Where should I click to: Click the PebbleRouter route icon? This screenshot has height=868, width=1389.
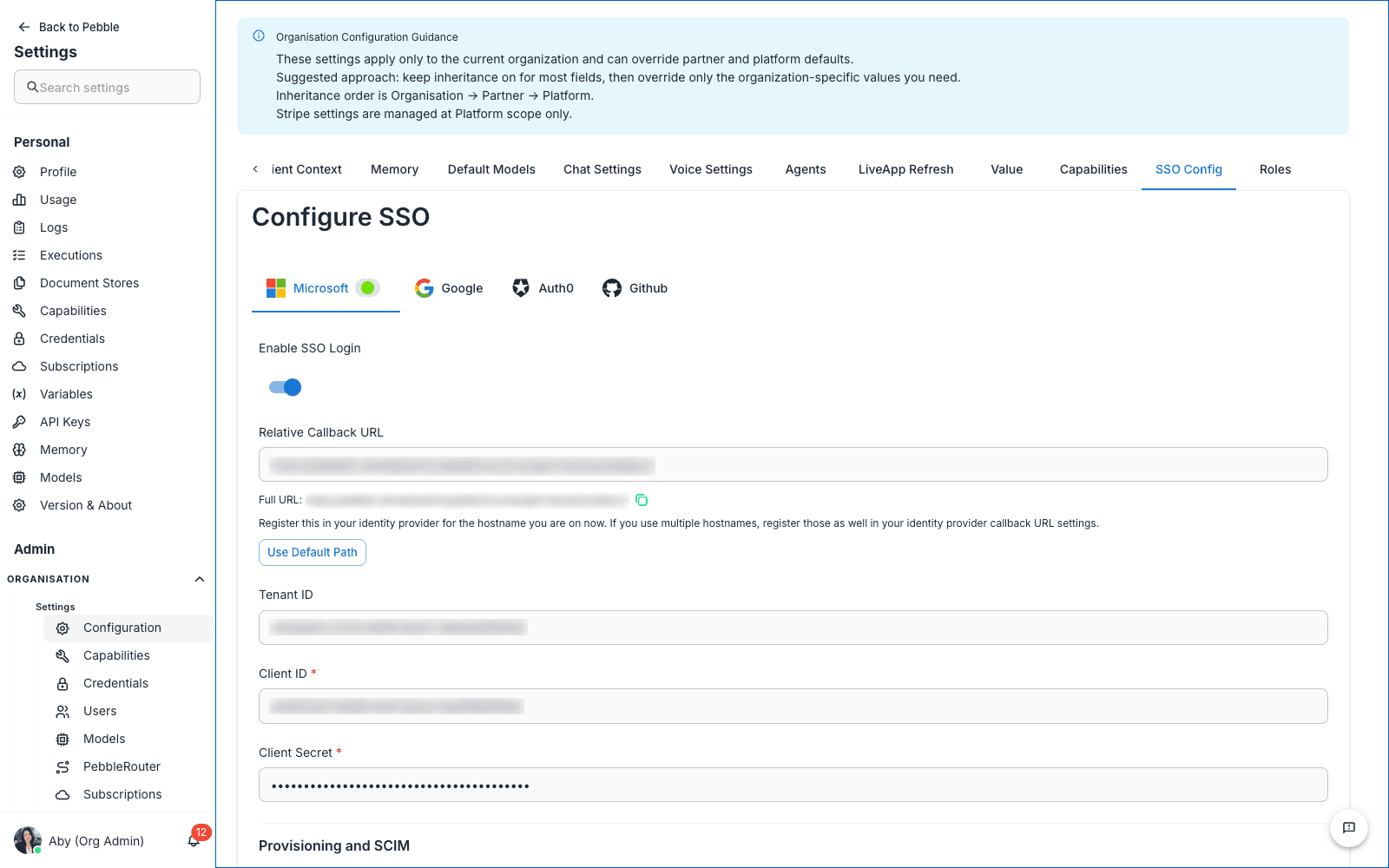tap(63, 766)
